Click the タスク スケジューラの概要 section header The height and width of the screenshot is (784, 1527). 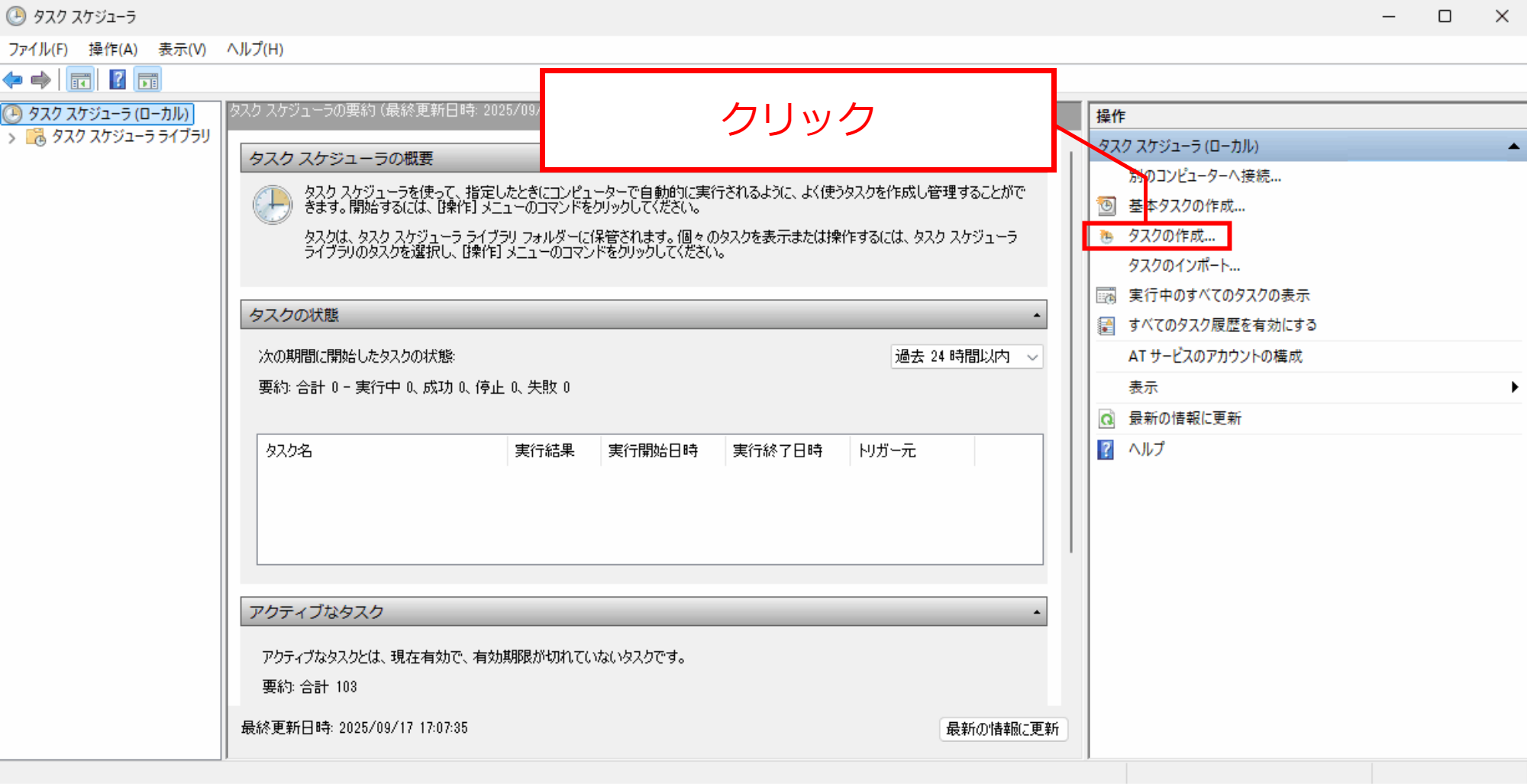(x=391, y=158)
